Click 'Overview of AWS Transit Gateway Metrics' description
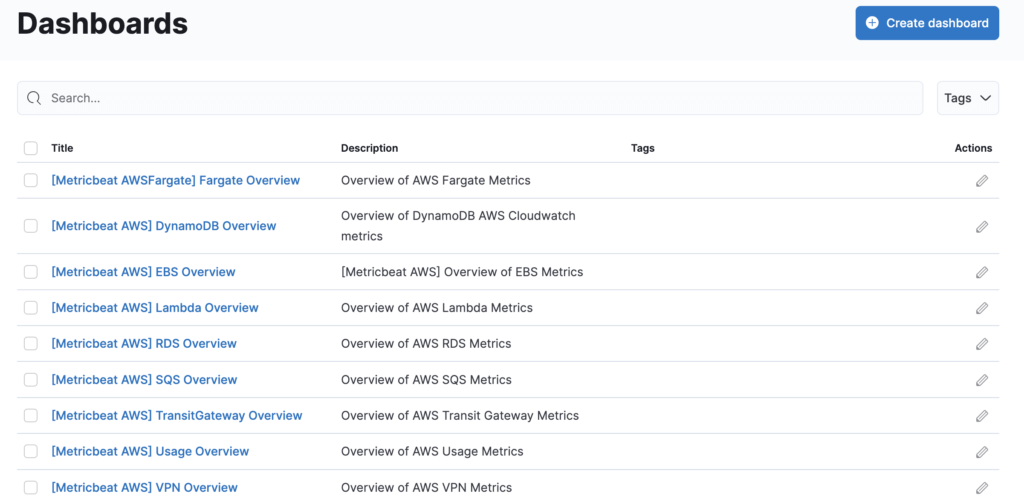The width and height of the screenshot is (1024, 502). pyautogui.click(x=460, y=415)
